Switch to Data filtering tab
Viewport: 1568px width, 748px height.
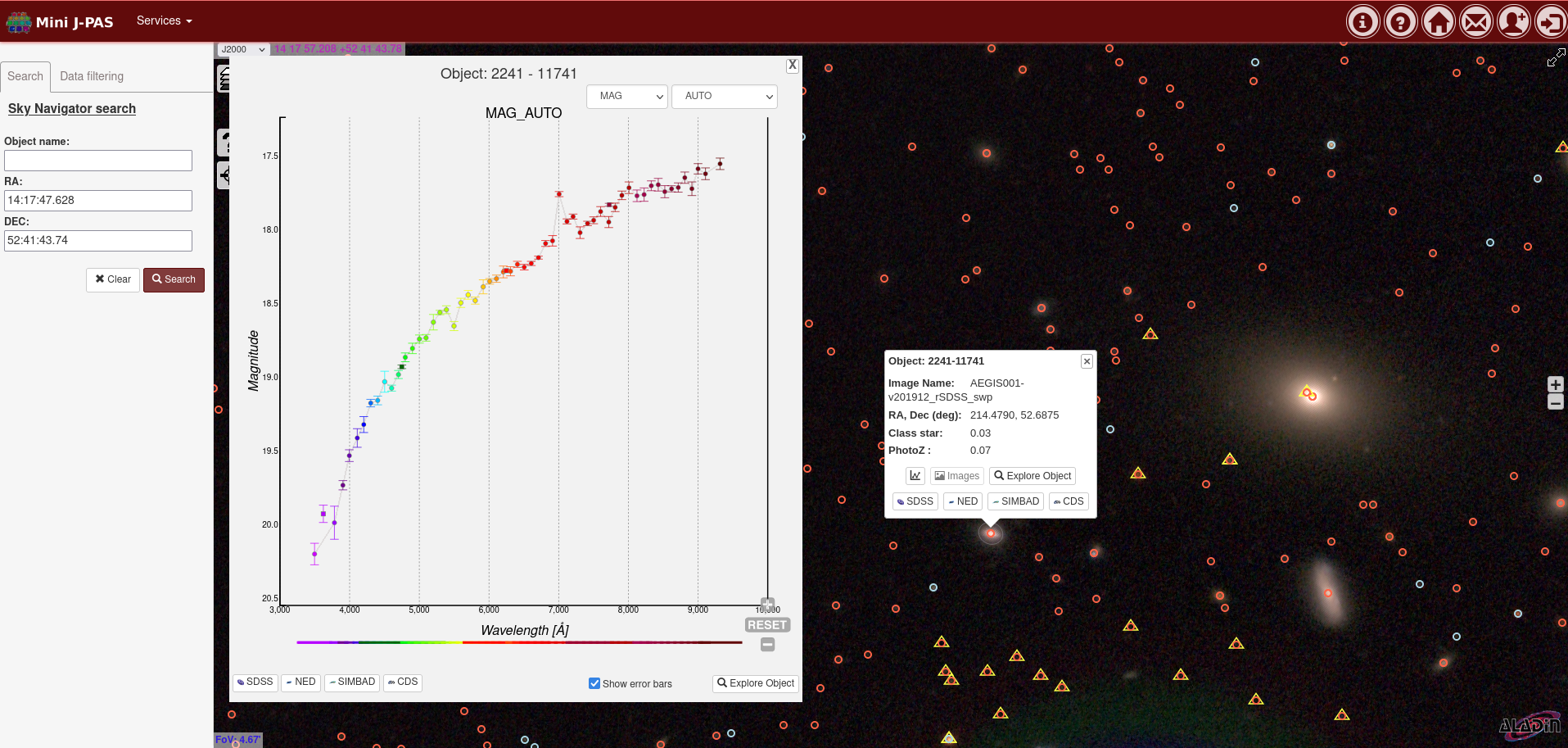92,76
